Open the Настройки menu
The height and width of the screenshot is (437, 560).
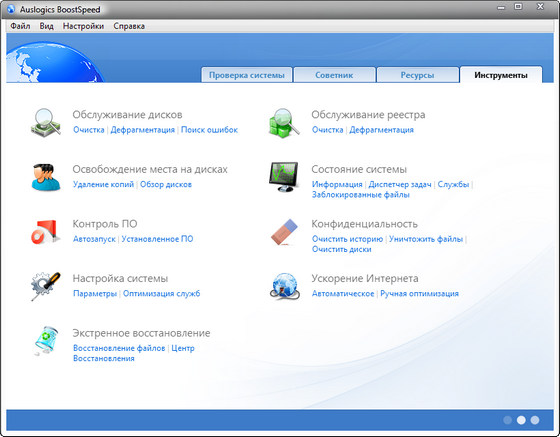tap(83, 26)
